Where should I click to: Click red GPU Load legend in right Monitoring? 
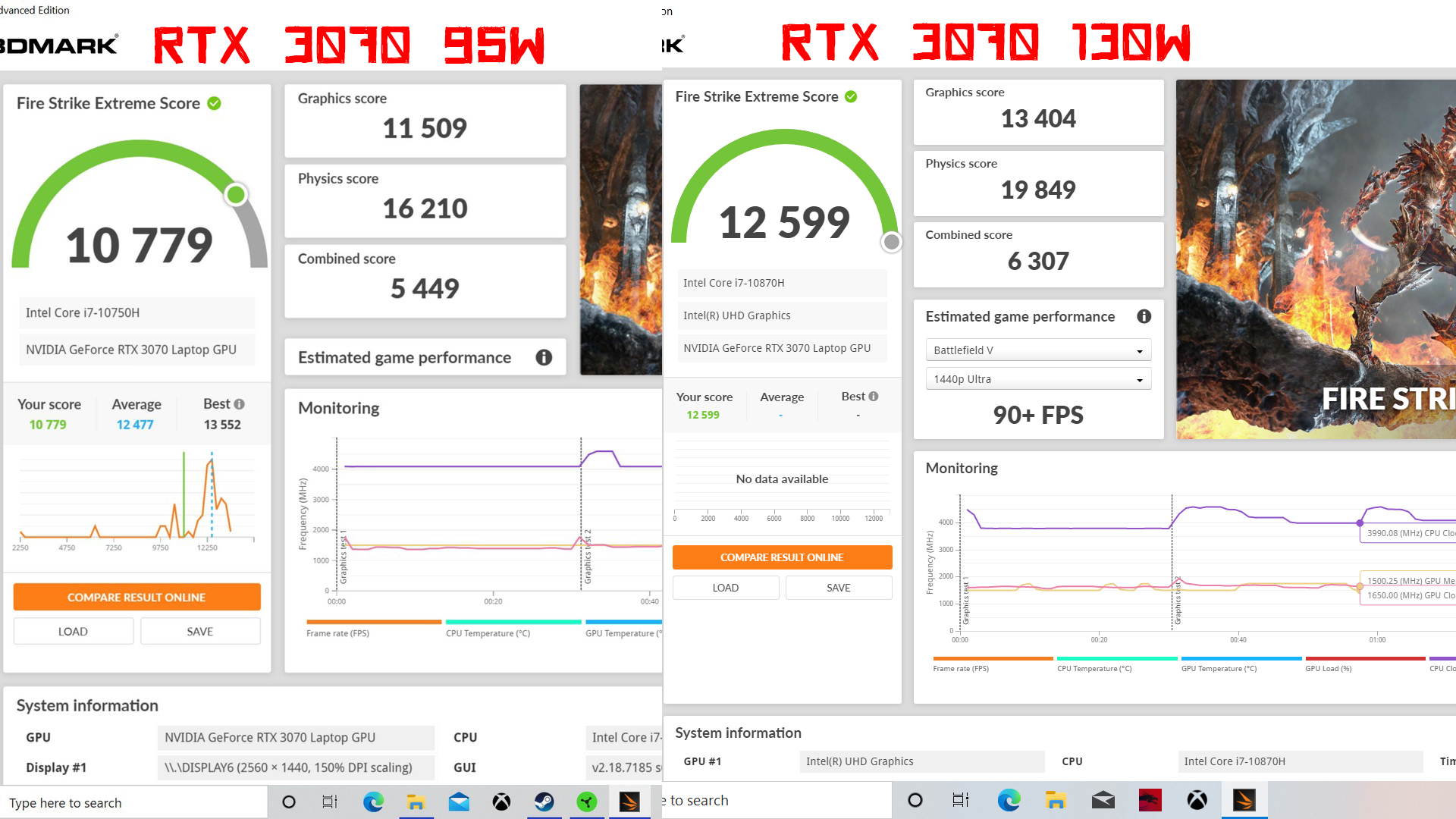(1365, 664)
